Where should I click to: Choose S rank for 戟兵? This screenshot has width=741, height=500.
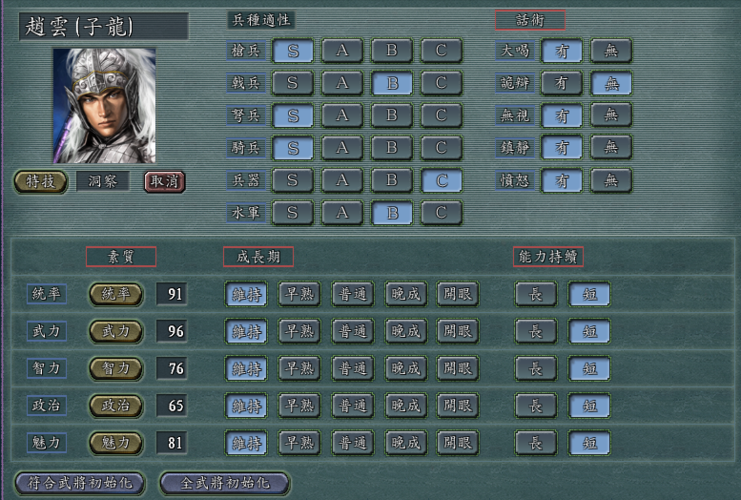pos(292,83)
